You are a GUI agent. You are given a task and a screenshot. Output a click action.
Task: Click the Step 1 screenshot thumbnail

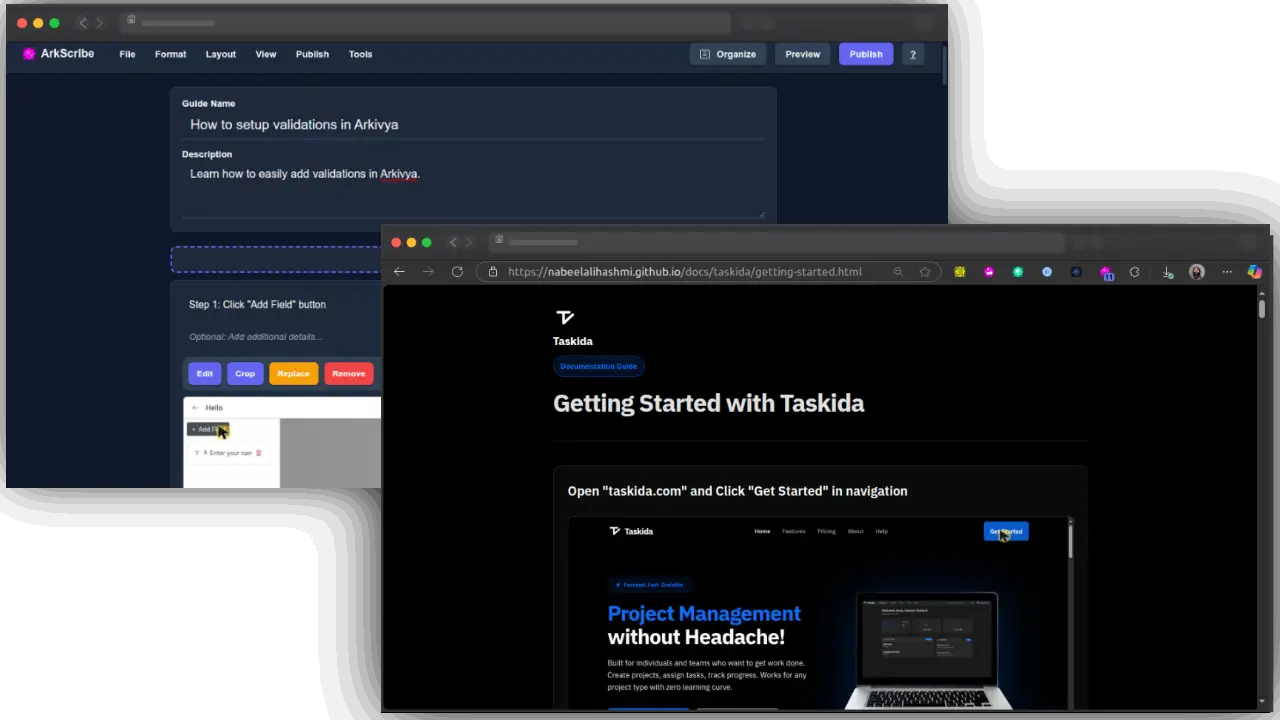(x=282, y=443)
